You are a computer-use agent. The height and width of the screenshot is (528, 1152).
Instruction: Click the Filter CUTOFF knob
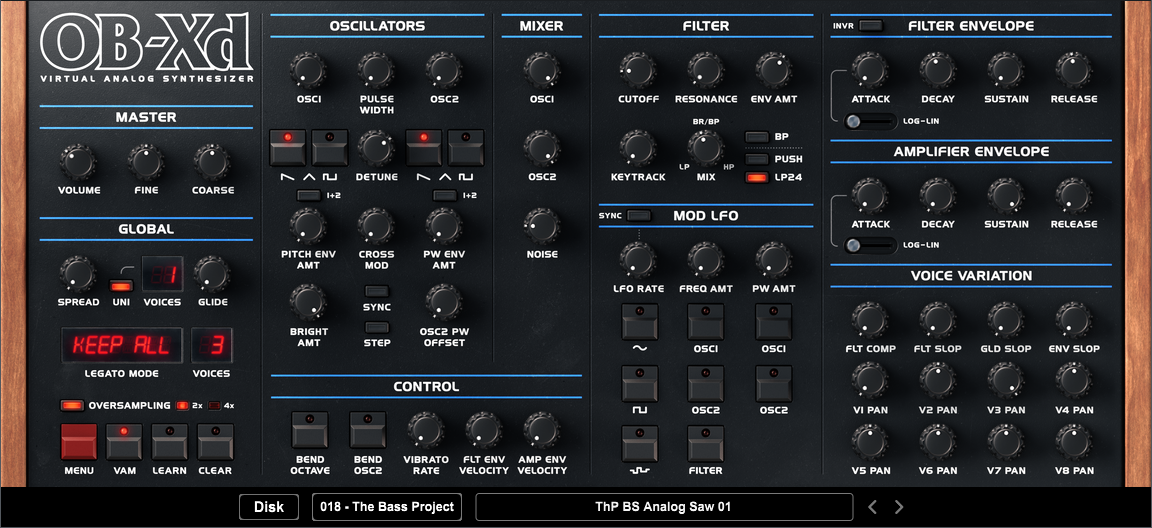(638, 70)
